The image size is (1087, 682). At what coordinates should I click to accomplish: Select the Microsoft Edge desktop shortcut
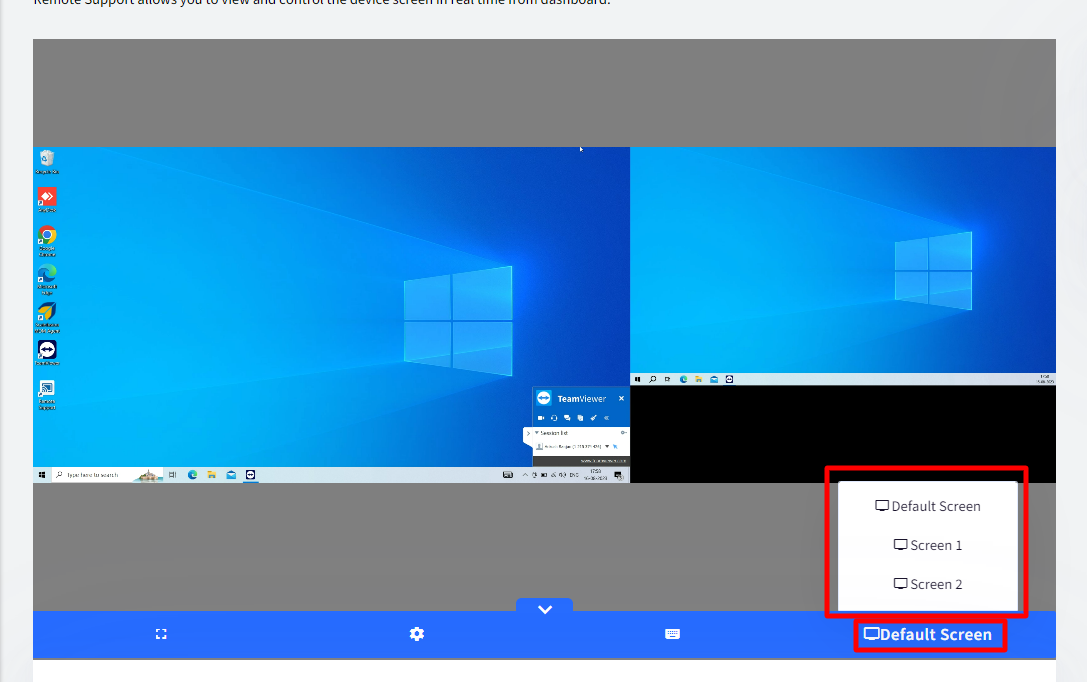(x=46, y=279)
